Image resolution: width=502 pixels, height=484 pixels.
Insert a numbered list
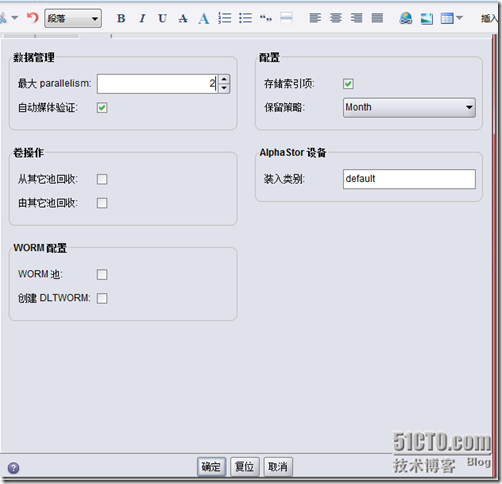pos(225,18)
